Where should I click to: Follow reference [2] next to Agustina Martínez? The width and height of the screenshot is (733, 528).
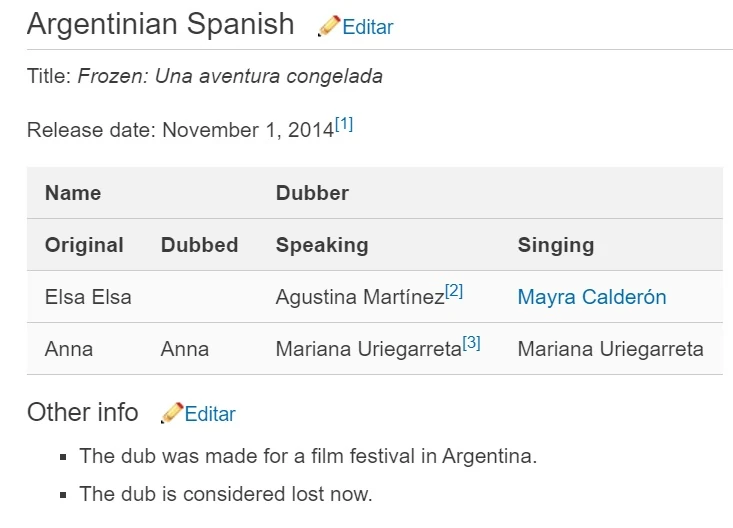tap(454, 291)
